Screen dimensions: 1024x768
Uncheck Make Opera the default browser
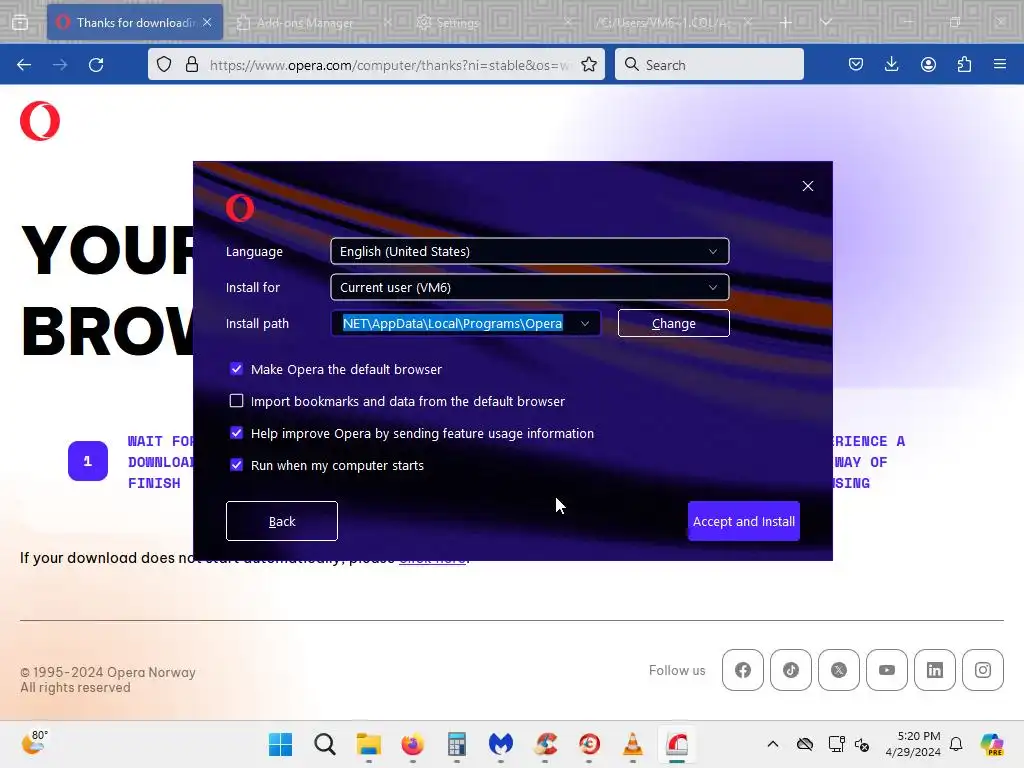[236, 369]
